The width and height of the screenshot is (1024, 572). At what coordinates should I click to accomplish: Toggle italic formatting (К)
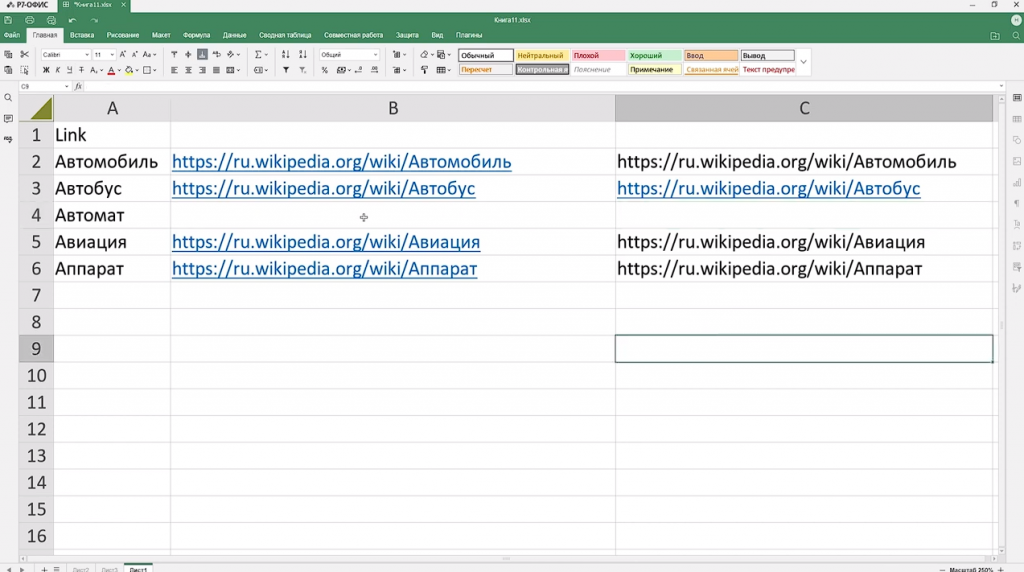point(57,70)
